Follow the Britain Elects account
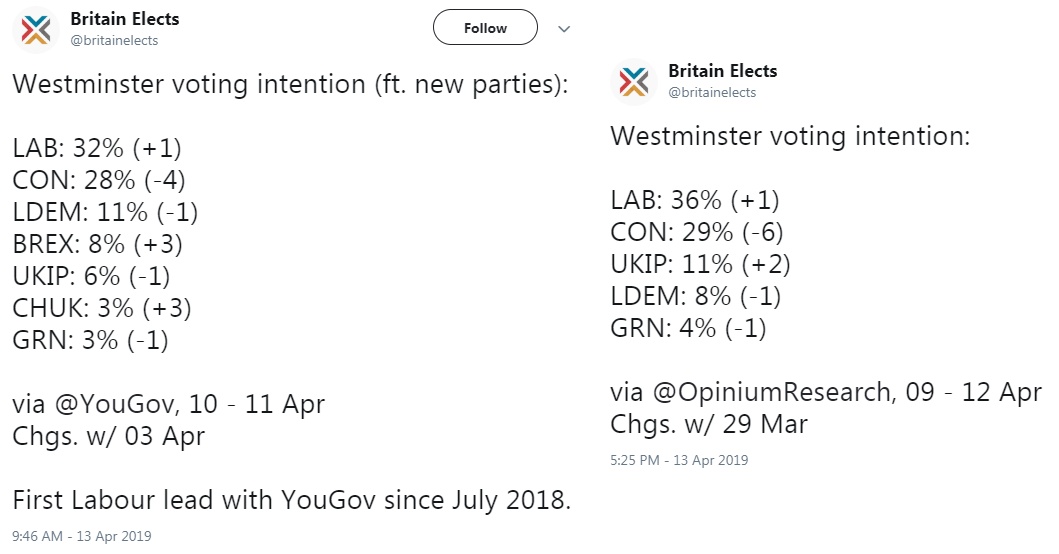The image size is (1059, 554). [485, 28]
